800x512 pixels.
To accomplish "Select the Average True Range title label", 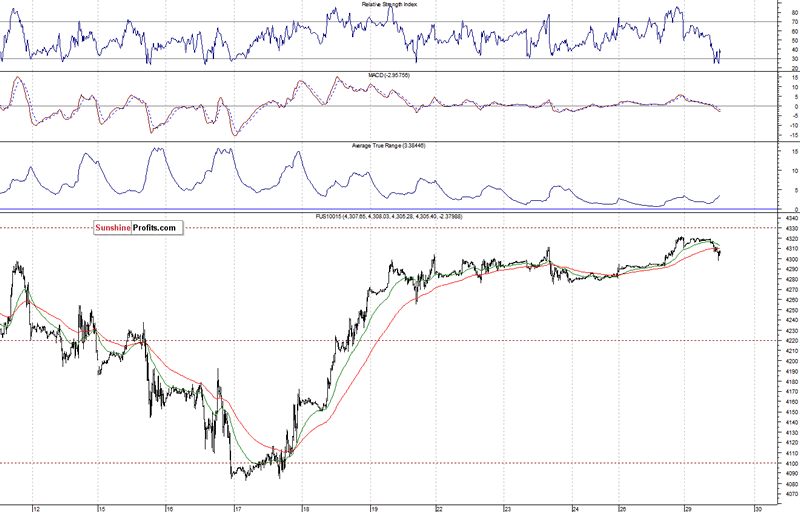I will 374,144.
